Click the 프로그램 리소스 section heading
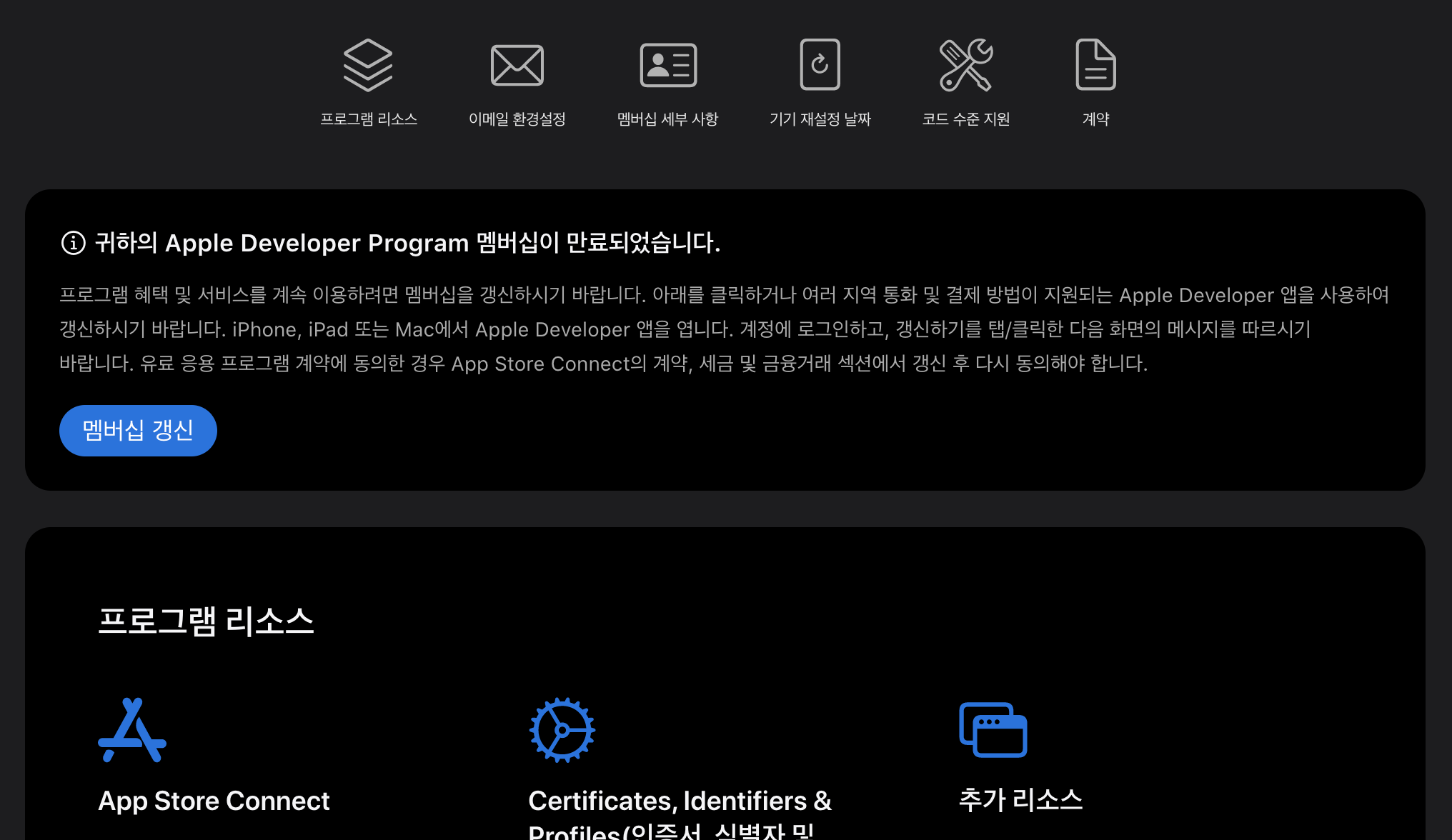 click(x=206, y=621)
